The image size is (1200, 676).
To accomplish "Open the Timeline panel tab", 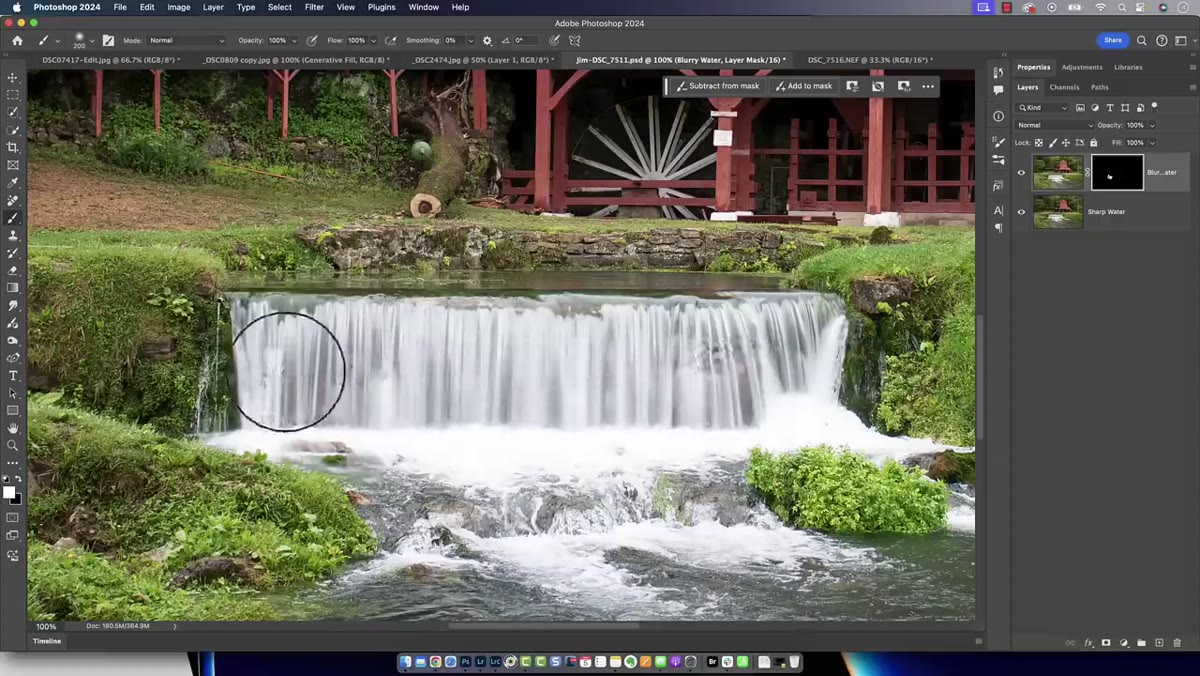I will click(46, 641).
